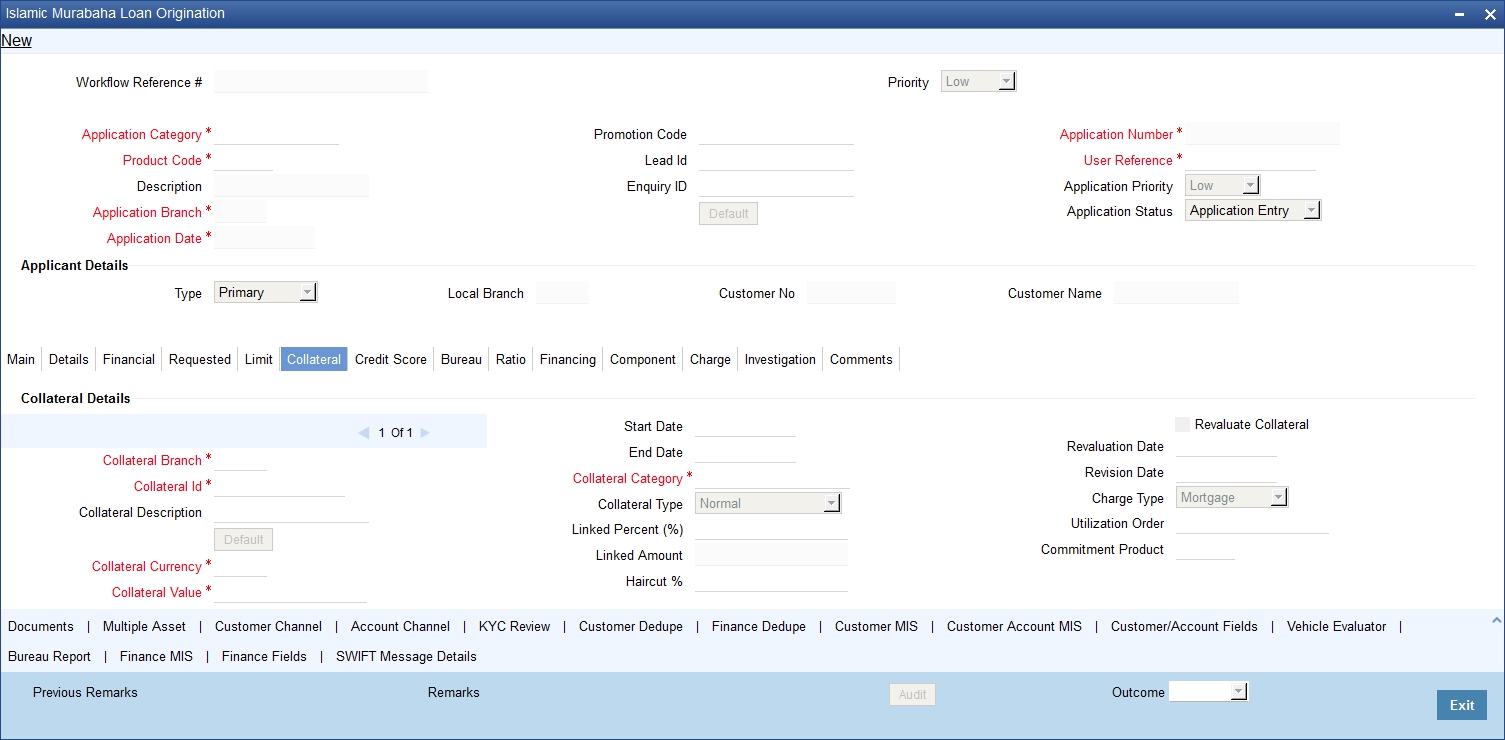
Task: Open the Customer/Account Fields link
Action: 1184,626
